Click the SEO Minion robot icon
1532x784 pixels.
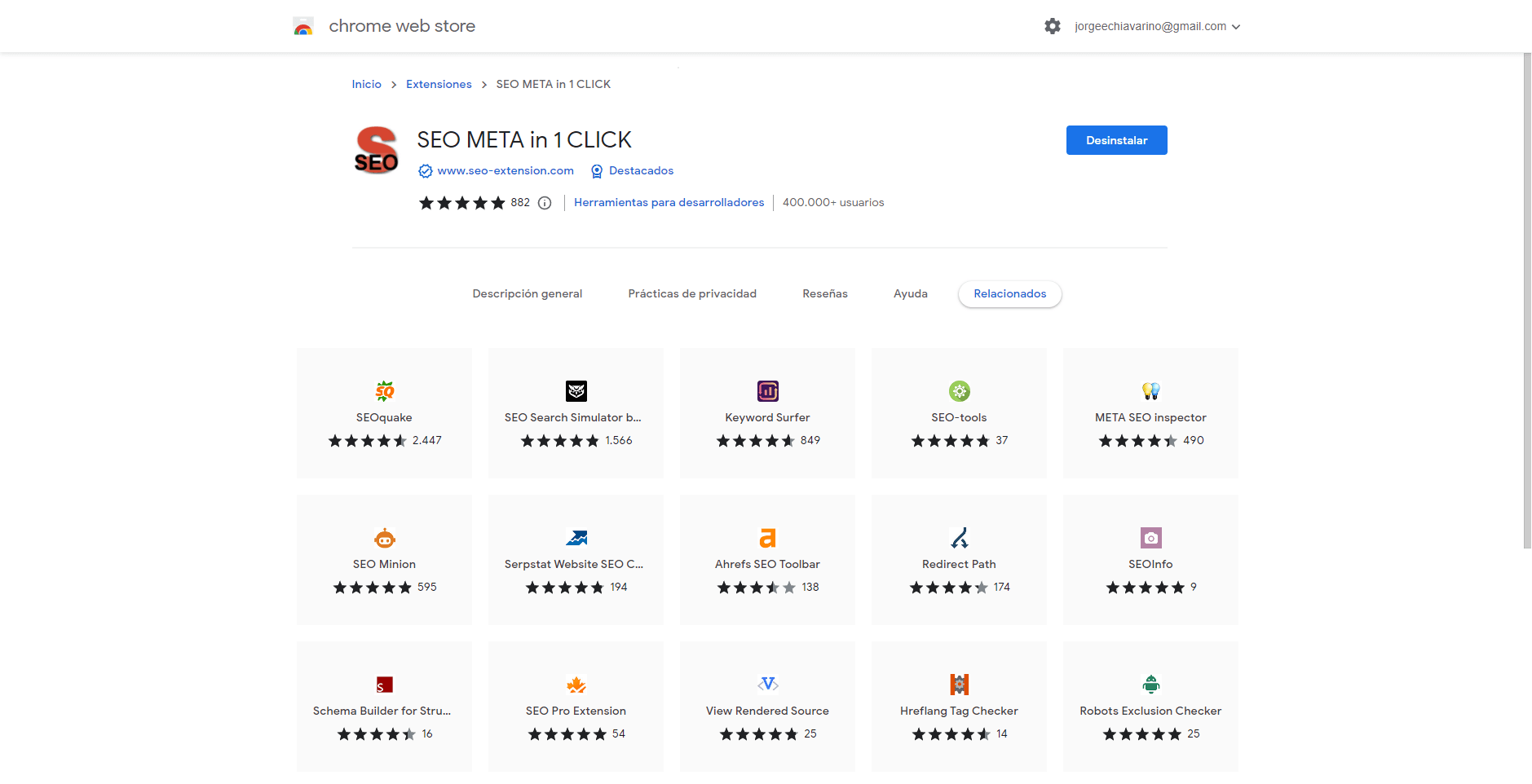[385, 538]
